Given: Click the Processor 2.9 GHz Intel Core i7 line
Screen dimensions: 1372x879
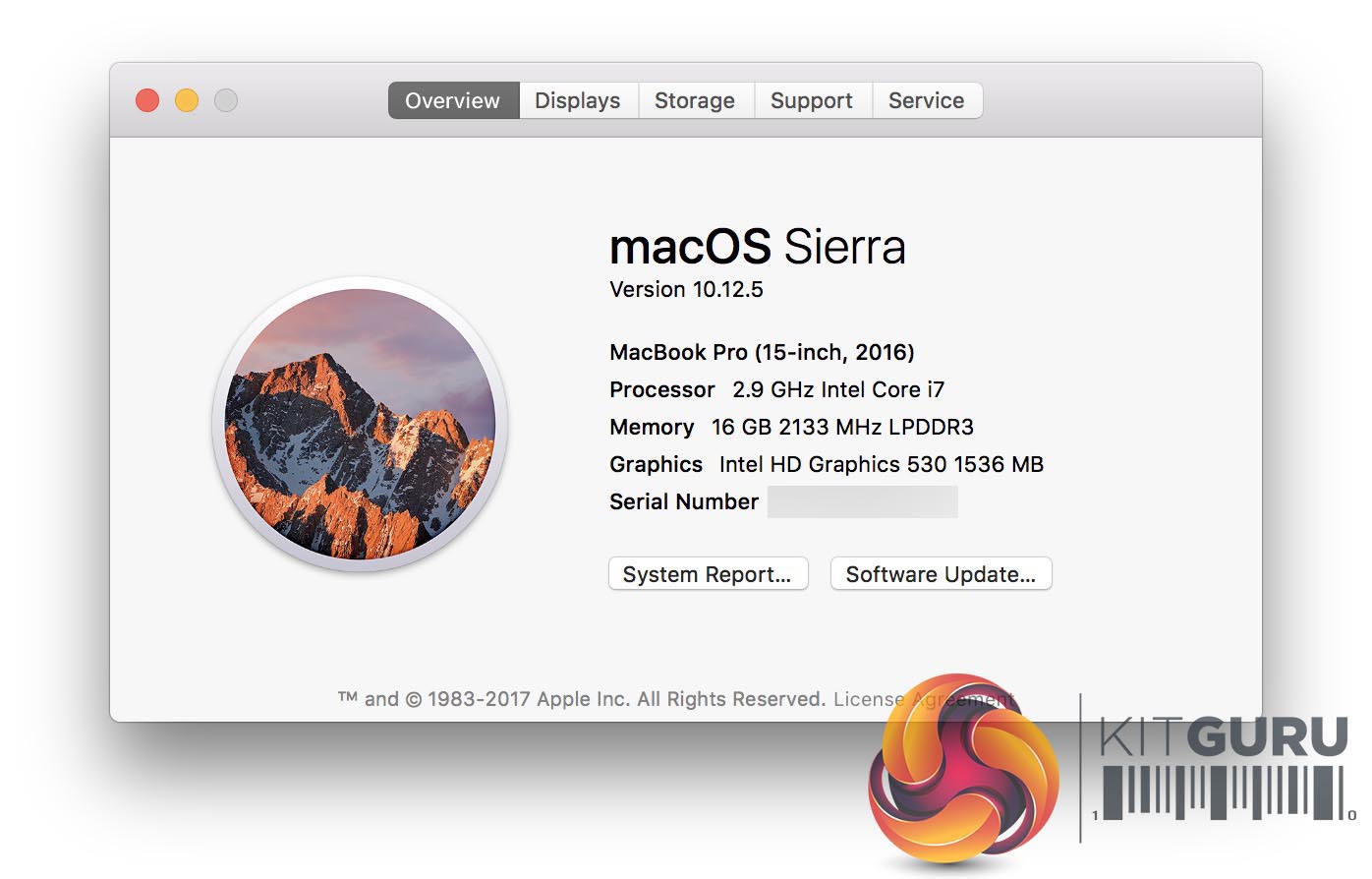Looking at the screenshot, I should tap(776, 389).
